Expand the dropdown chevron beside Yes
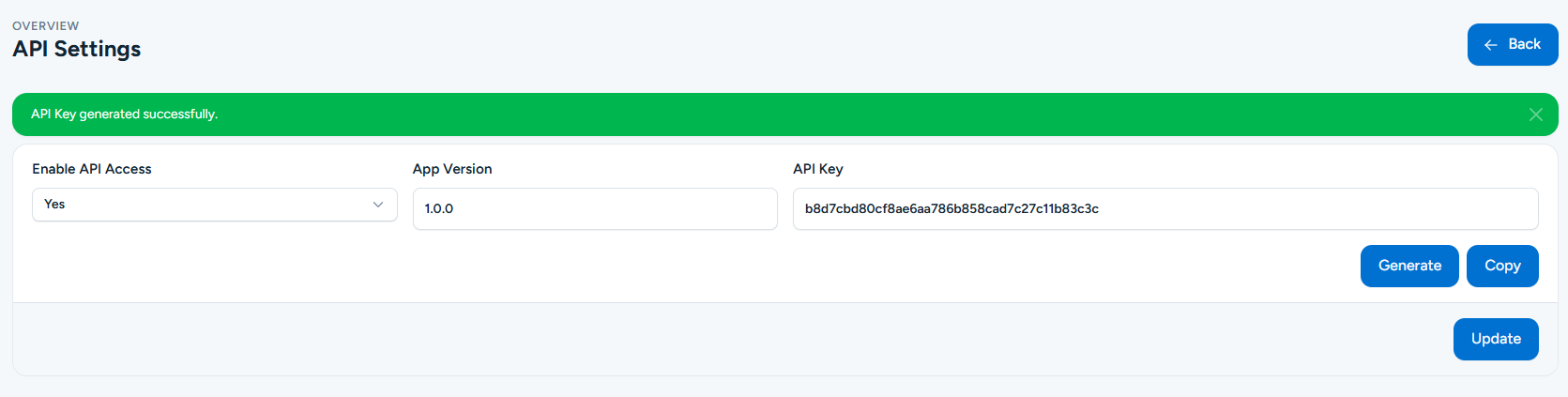 [x=378, y=205]
